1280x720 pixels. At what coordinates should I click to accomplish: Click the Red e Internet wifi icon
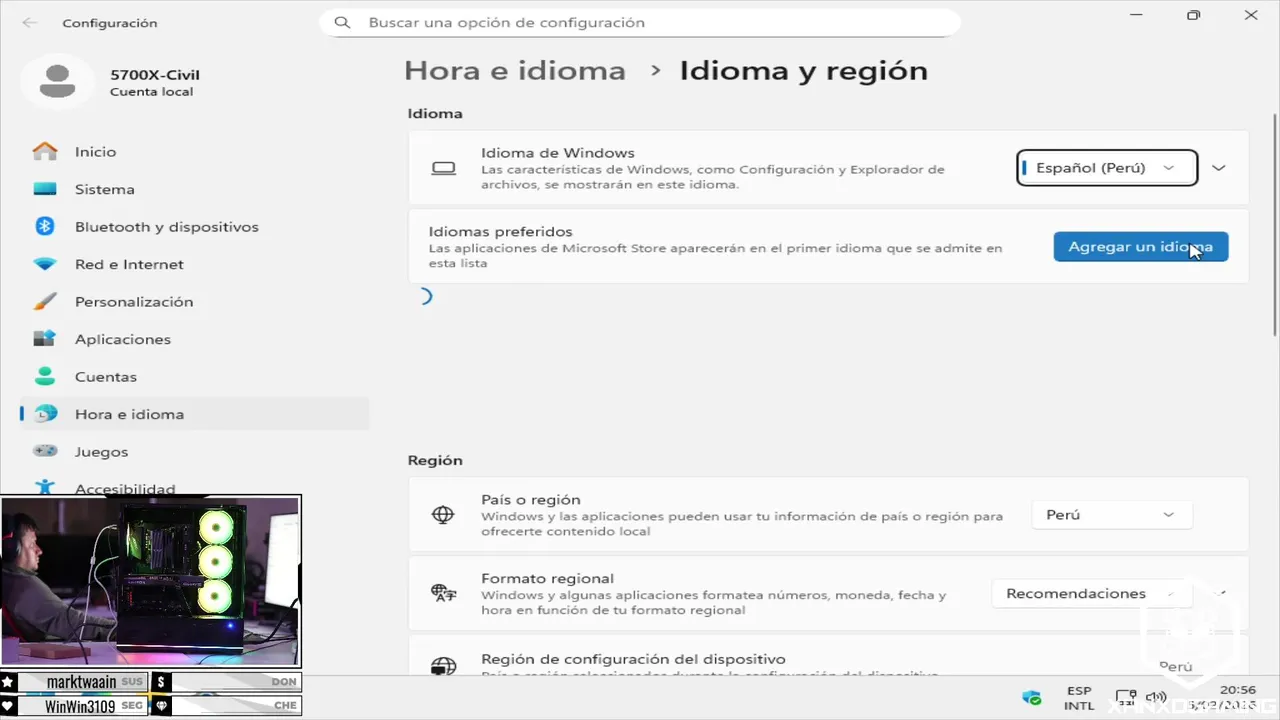(45, 264)
